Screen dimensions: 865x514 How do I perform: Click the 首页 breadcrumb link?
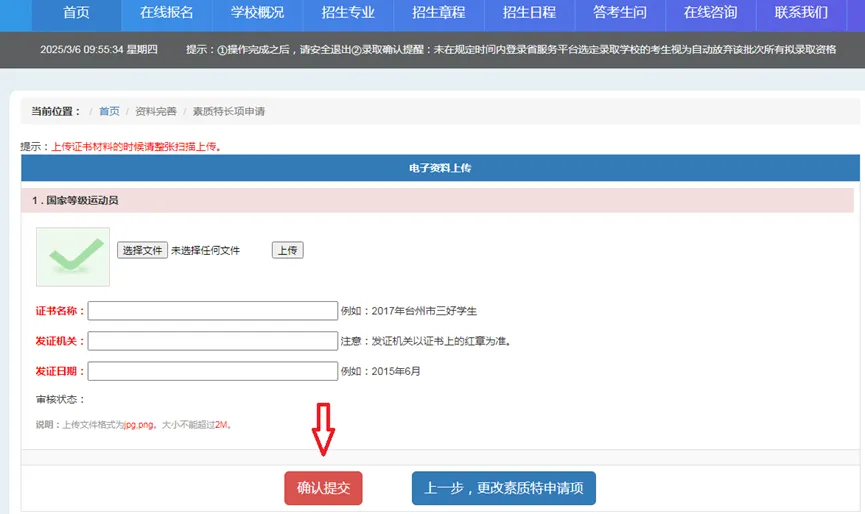(x=109, y=112)
